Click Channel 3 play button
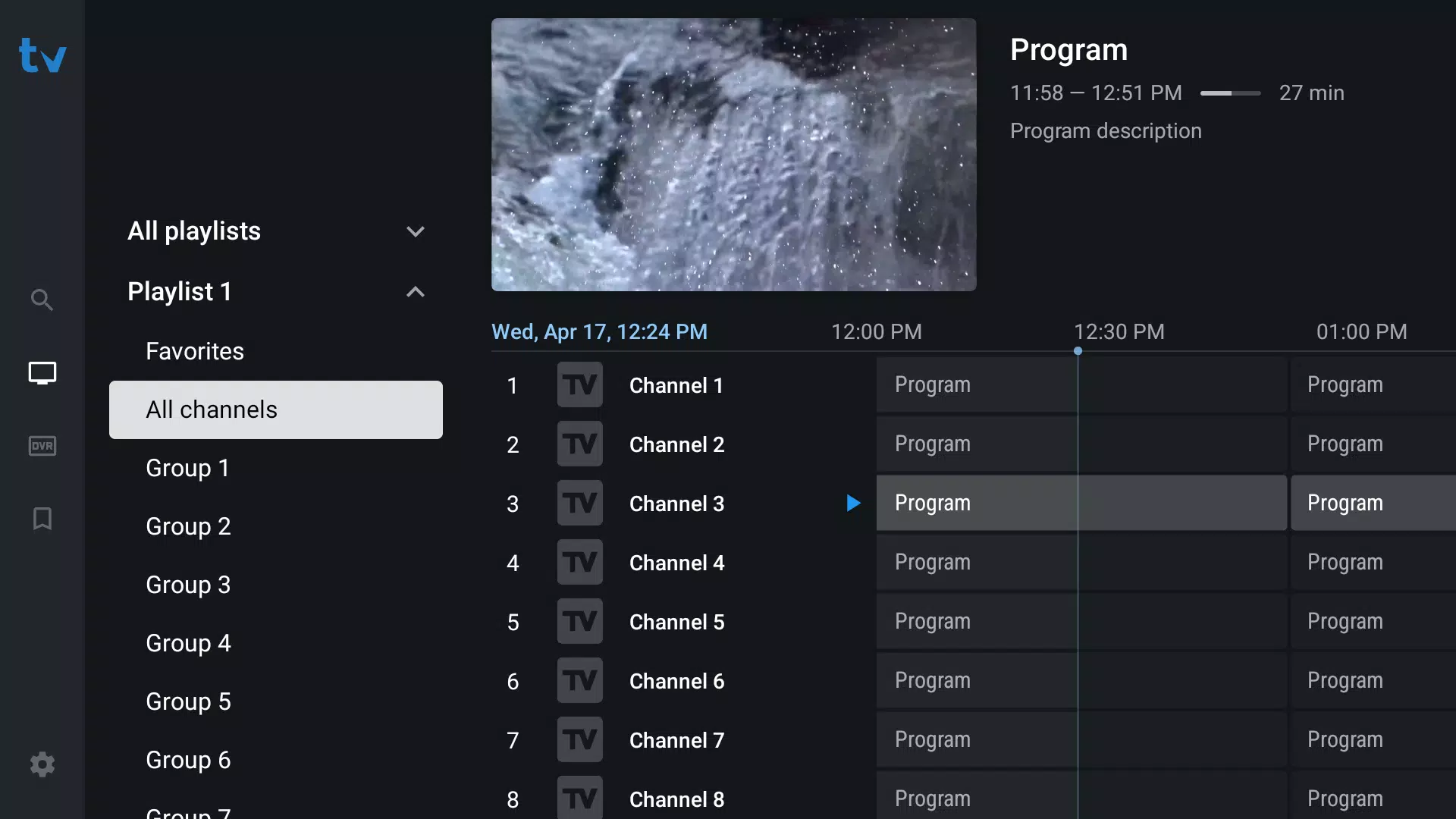Image resolution: width=1456 pixels, height=819 pixels. (x=853, y=503)
